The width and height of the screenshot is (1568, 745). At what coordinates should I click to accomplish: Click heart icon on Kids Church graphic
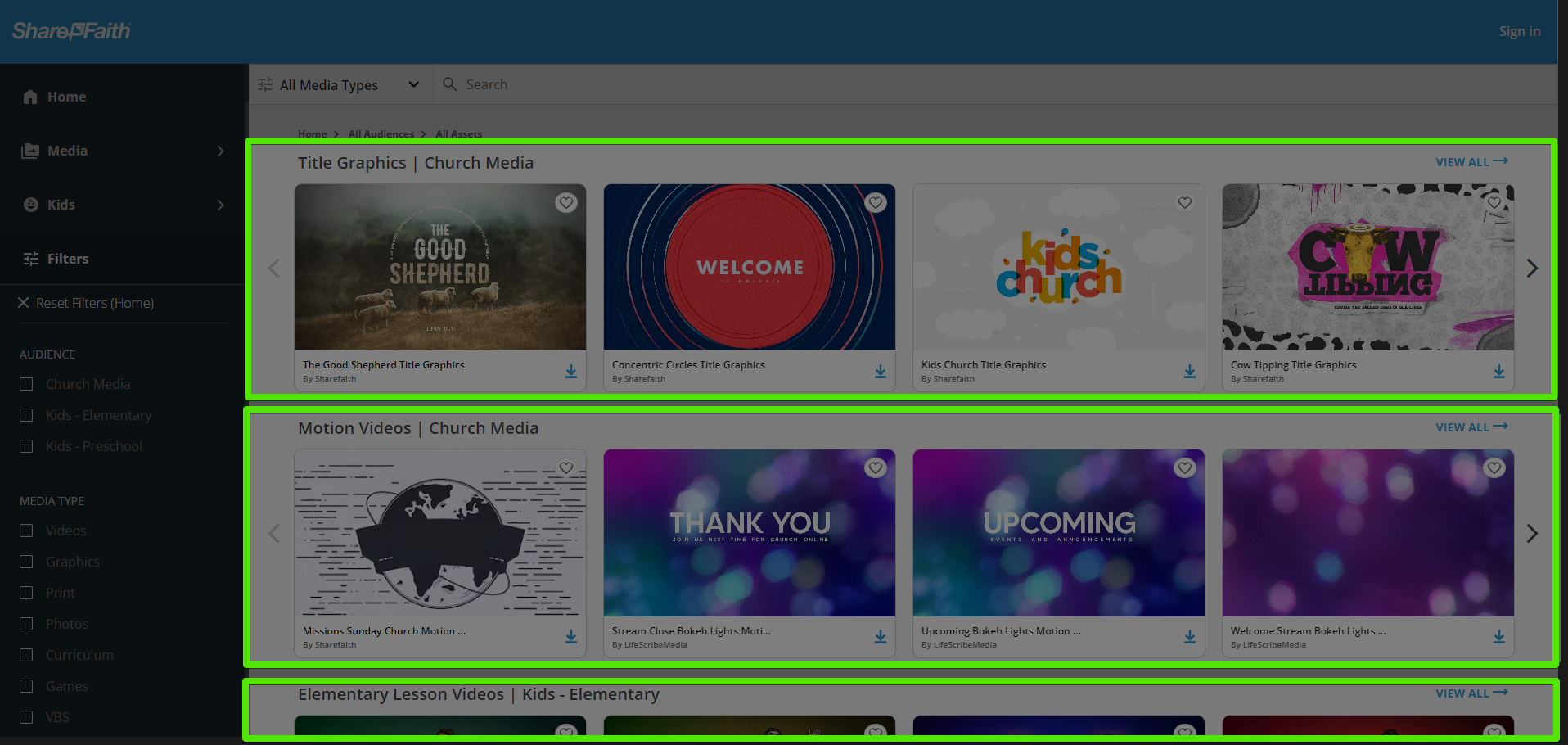click(1184, 202)
